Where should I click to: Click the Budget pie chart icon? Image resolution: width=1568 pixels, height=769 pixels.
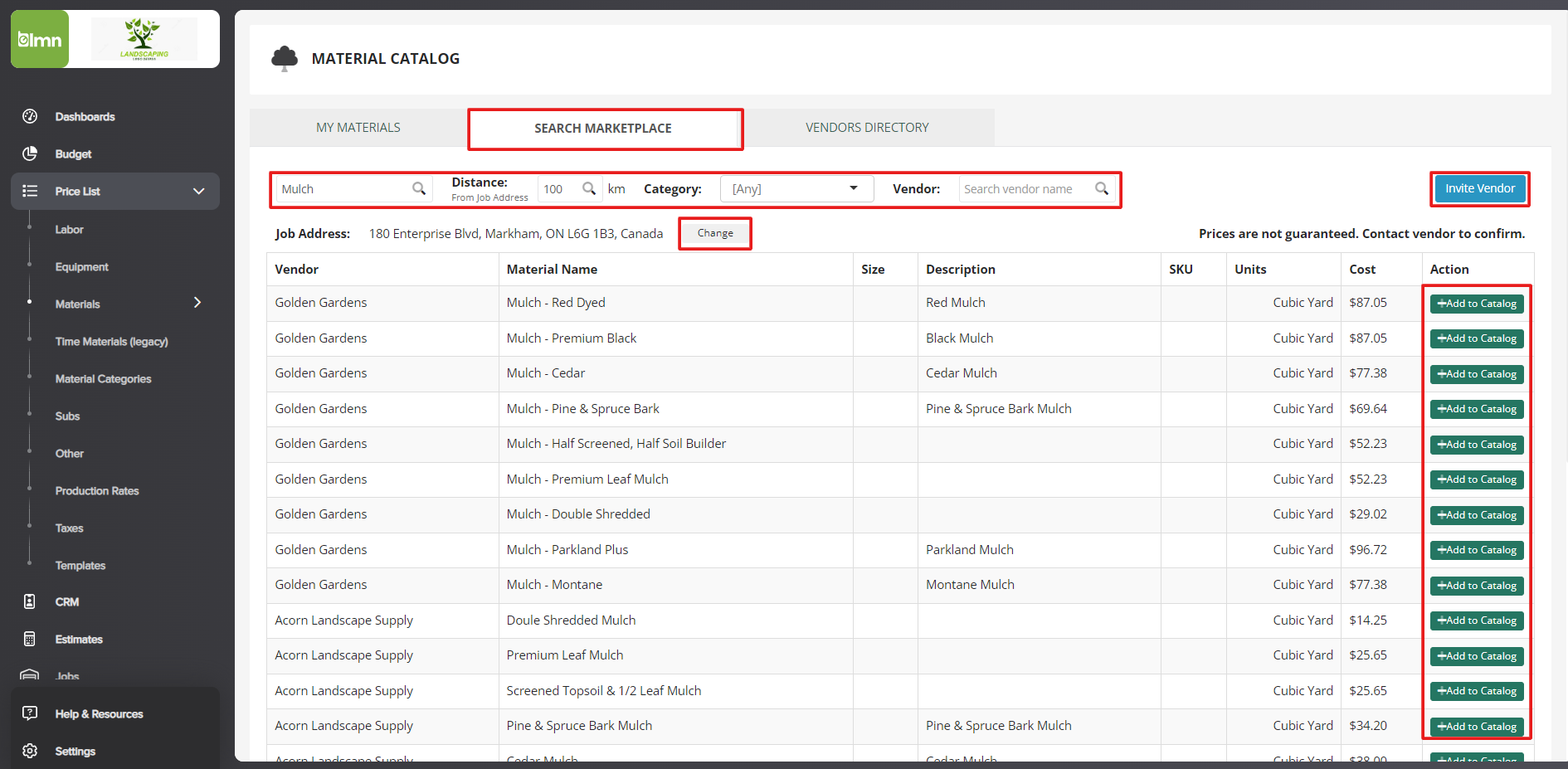pos(30,153)
